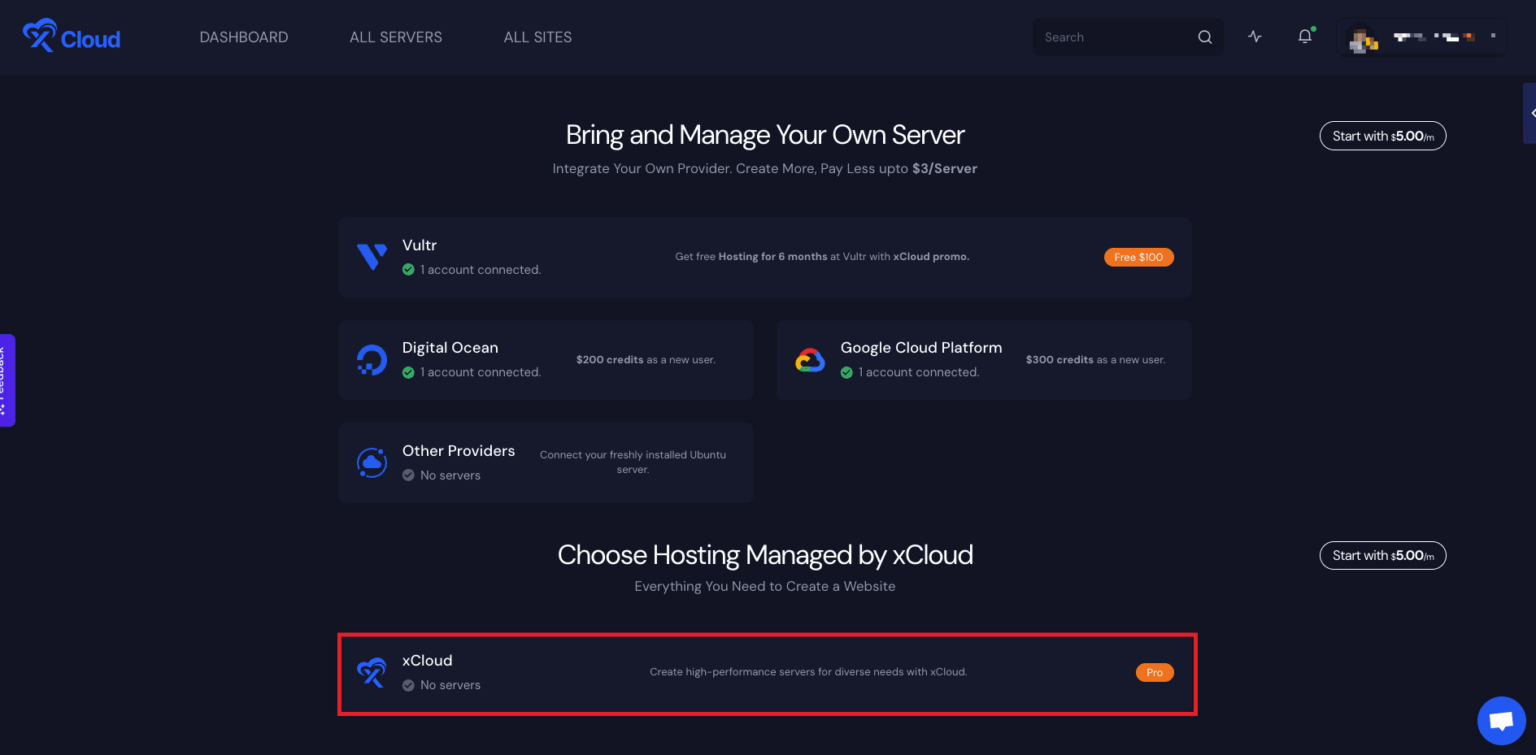Click the top Start with $5.00/m button
The image size is (1536, 755).
1382,135
